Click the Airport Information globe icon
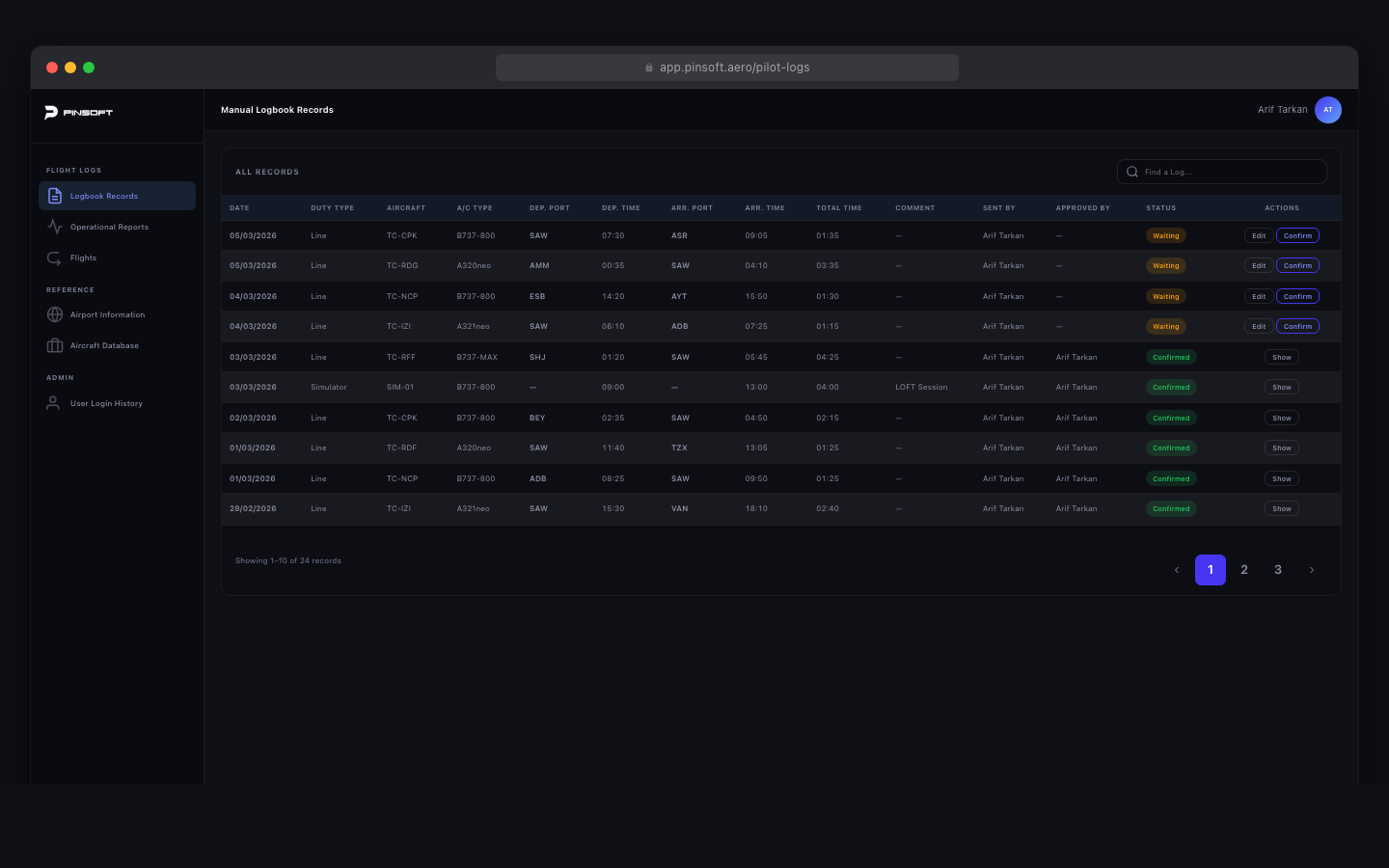 55,314
